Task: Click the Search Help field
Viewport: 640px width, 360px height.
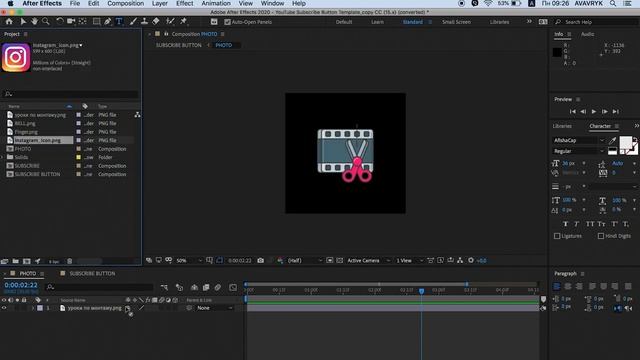Action: 597,22
